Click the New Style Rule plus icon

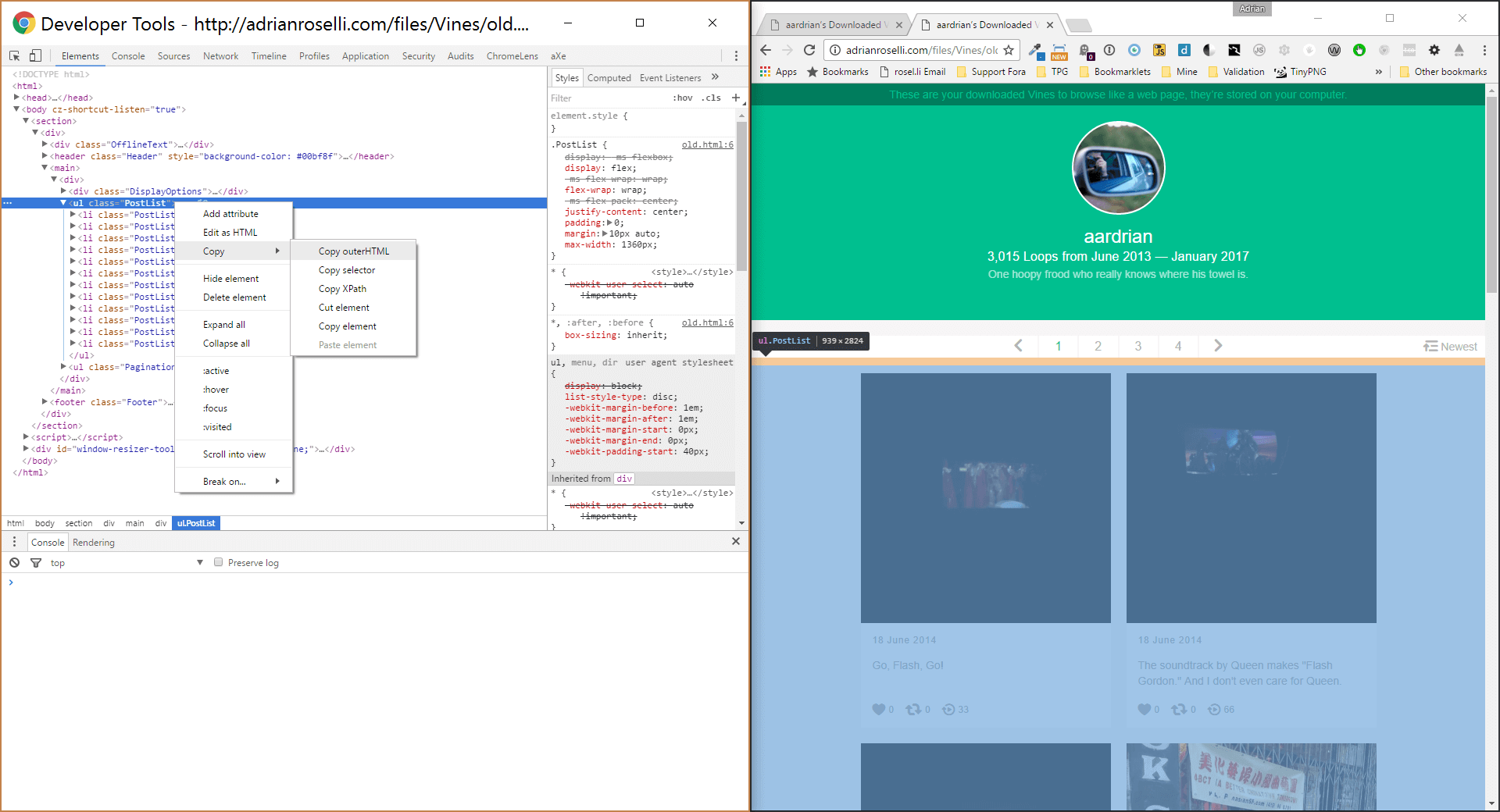735,98
